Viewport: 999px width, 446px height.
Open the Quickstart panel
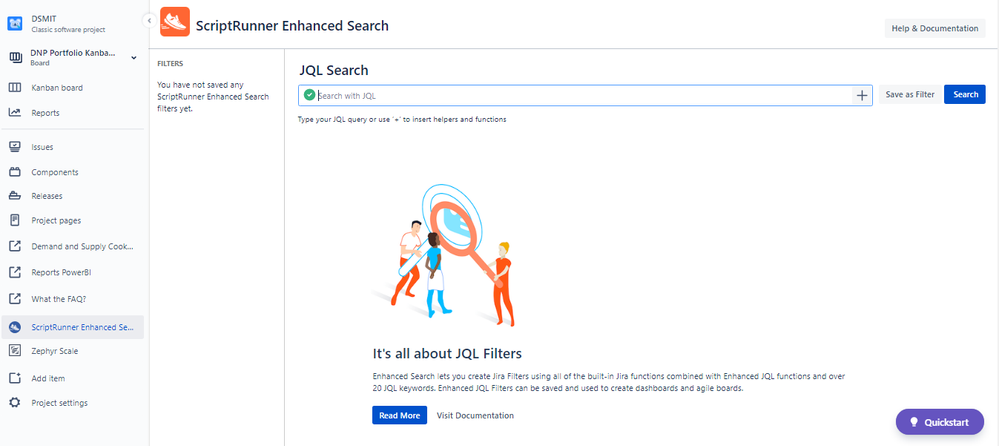tap(940, 422)
